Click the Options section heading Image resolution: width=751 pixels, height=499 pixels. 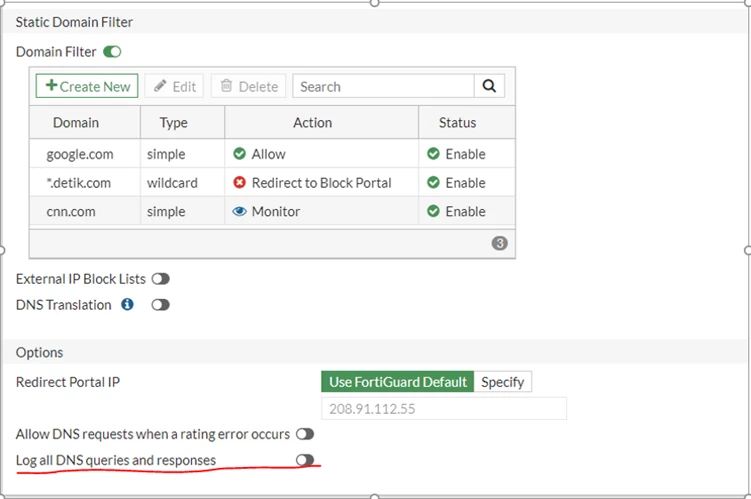(39, 352)
